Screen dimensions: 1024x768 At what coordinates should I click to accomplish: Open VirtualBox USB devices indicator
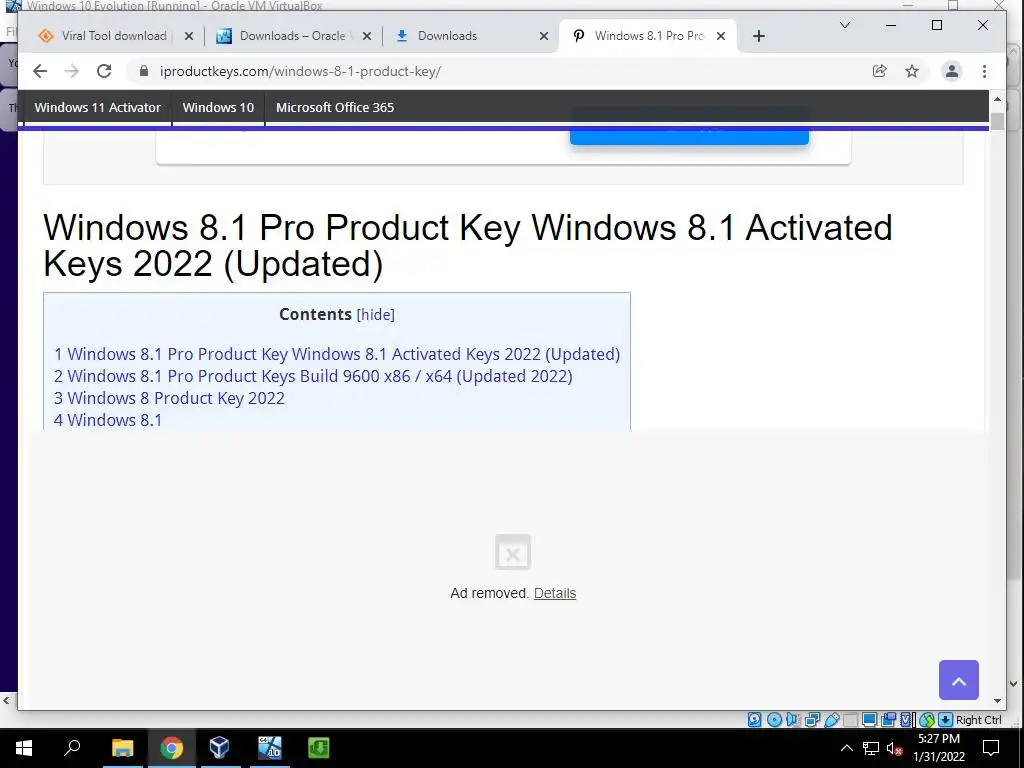point(831,720)
